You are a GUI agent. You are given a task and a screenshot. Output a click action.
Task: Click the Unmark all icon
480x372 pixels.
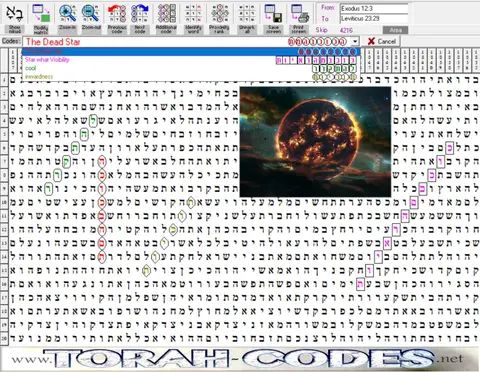tap(247, 13)
